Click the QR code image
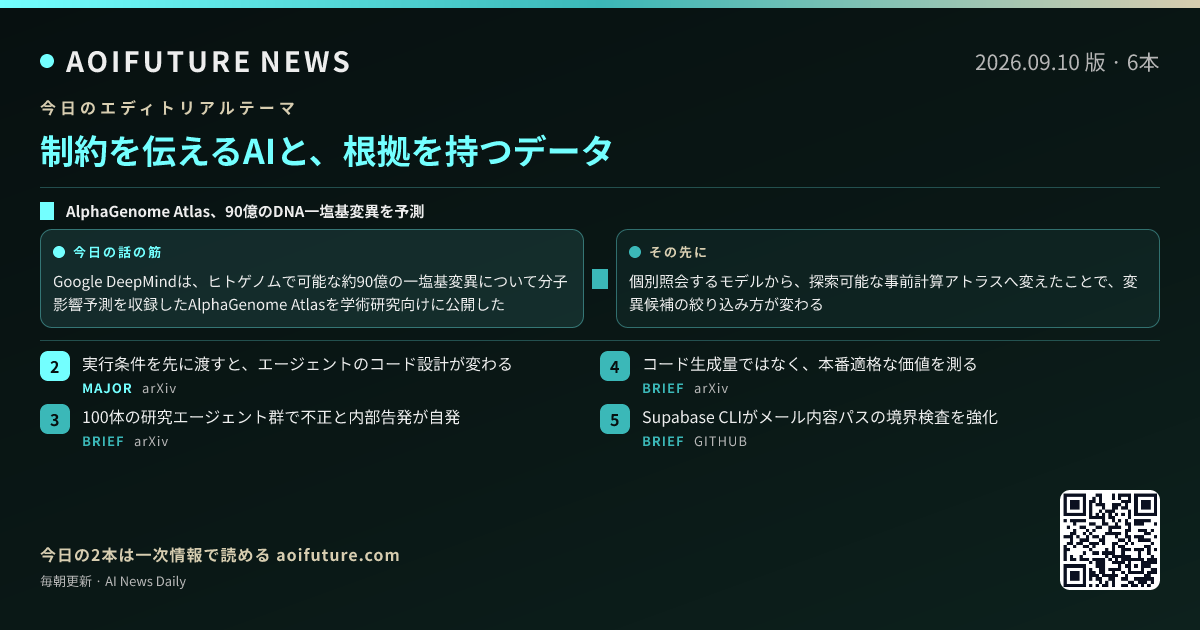This screenshot has width=1200, height=630. 1110,540
